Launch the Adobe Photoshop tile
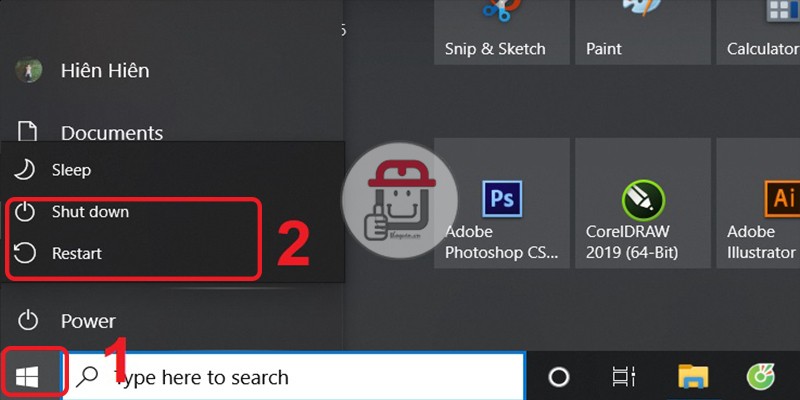 502,203
